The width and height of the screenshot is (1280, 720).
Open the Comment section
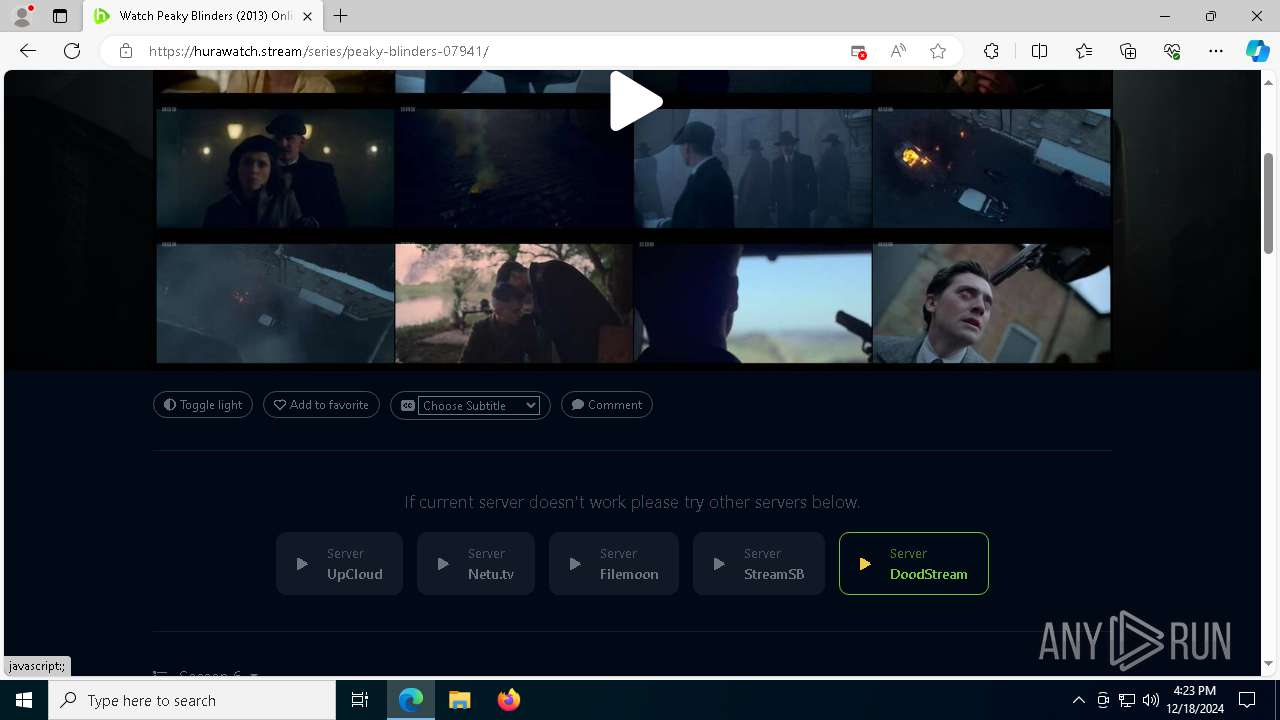click(607, 405)
